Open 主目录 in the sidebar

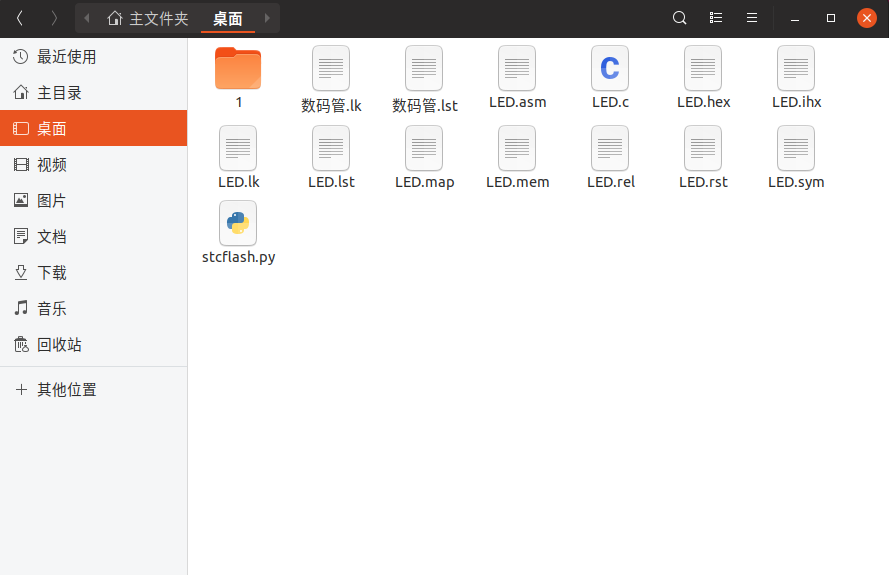[94, 92]
